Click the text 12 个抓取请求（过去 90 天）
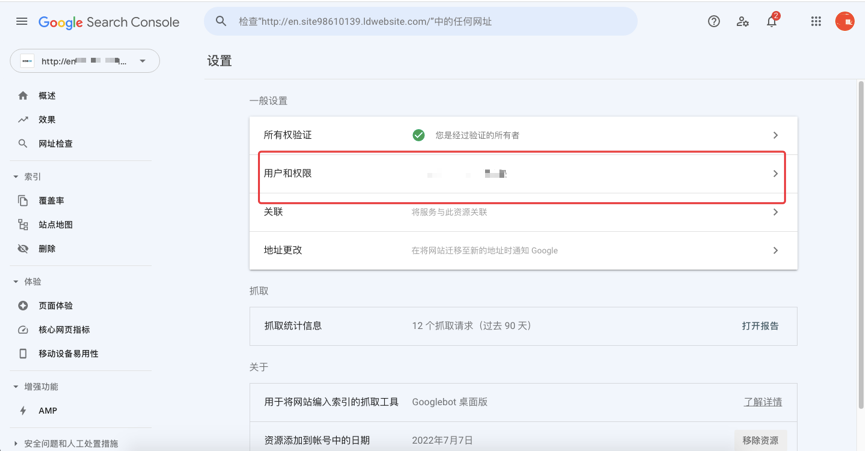This screenshot has height=451, width=865. pyautogui.click(x=472, y=326)
